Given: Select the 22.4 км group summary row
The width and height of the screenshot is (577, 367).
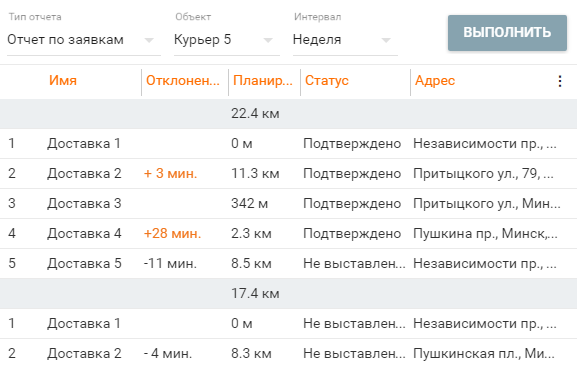Looking at the screenshot, I should [x=288, y=114].
